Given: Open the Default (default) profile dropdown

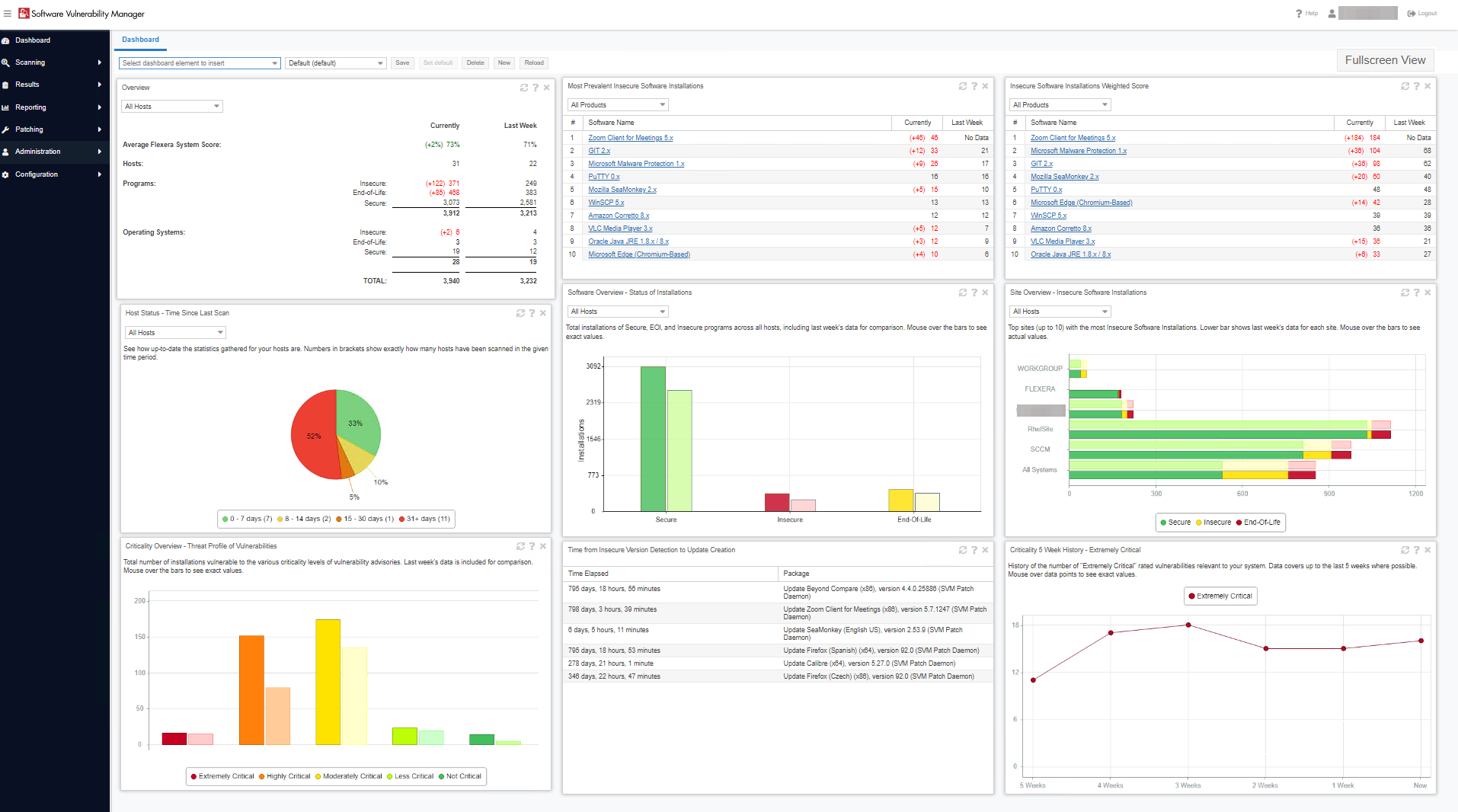Looking at the screenshot, I should point(335,63).
